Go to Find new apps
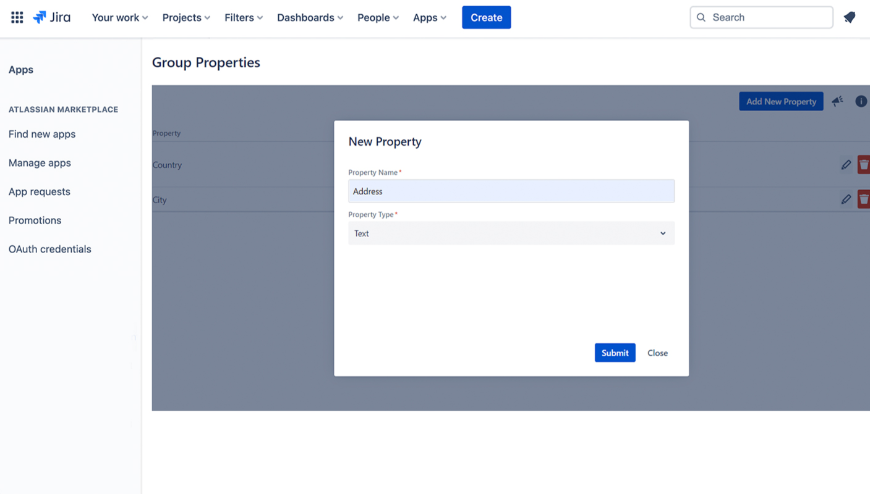This screenshot has width=870, height=494. [x=42, y=134]
